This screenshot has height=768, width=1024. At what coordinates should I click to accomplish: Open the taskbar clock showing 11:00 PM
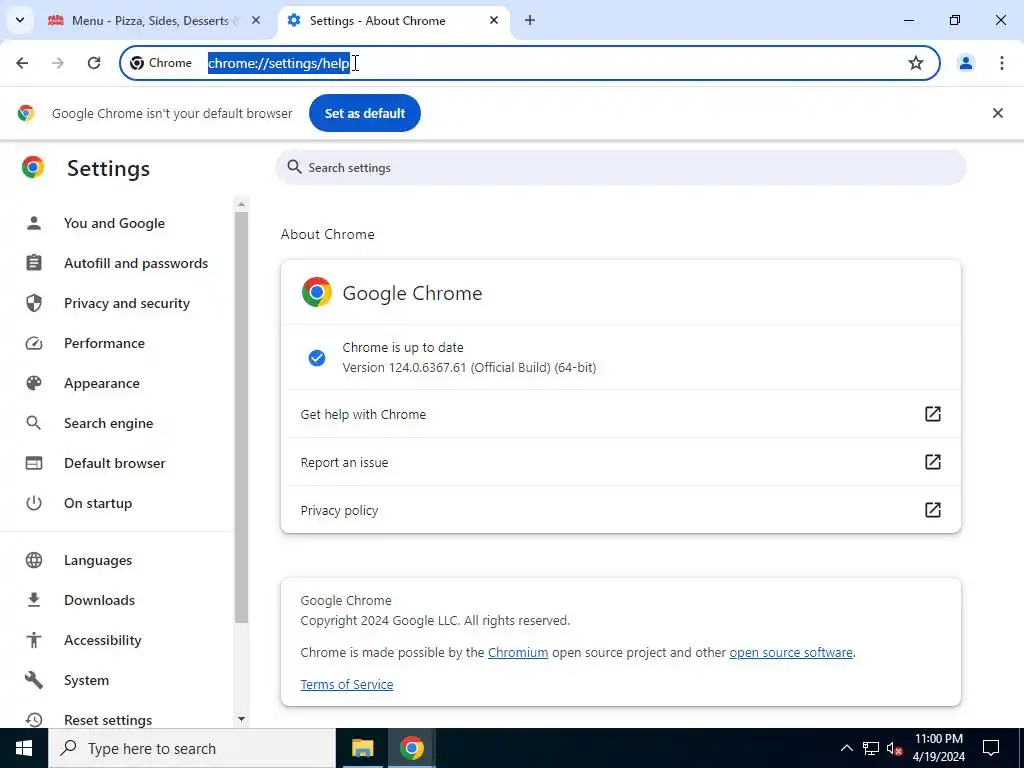pos(938,748)
